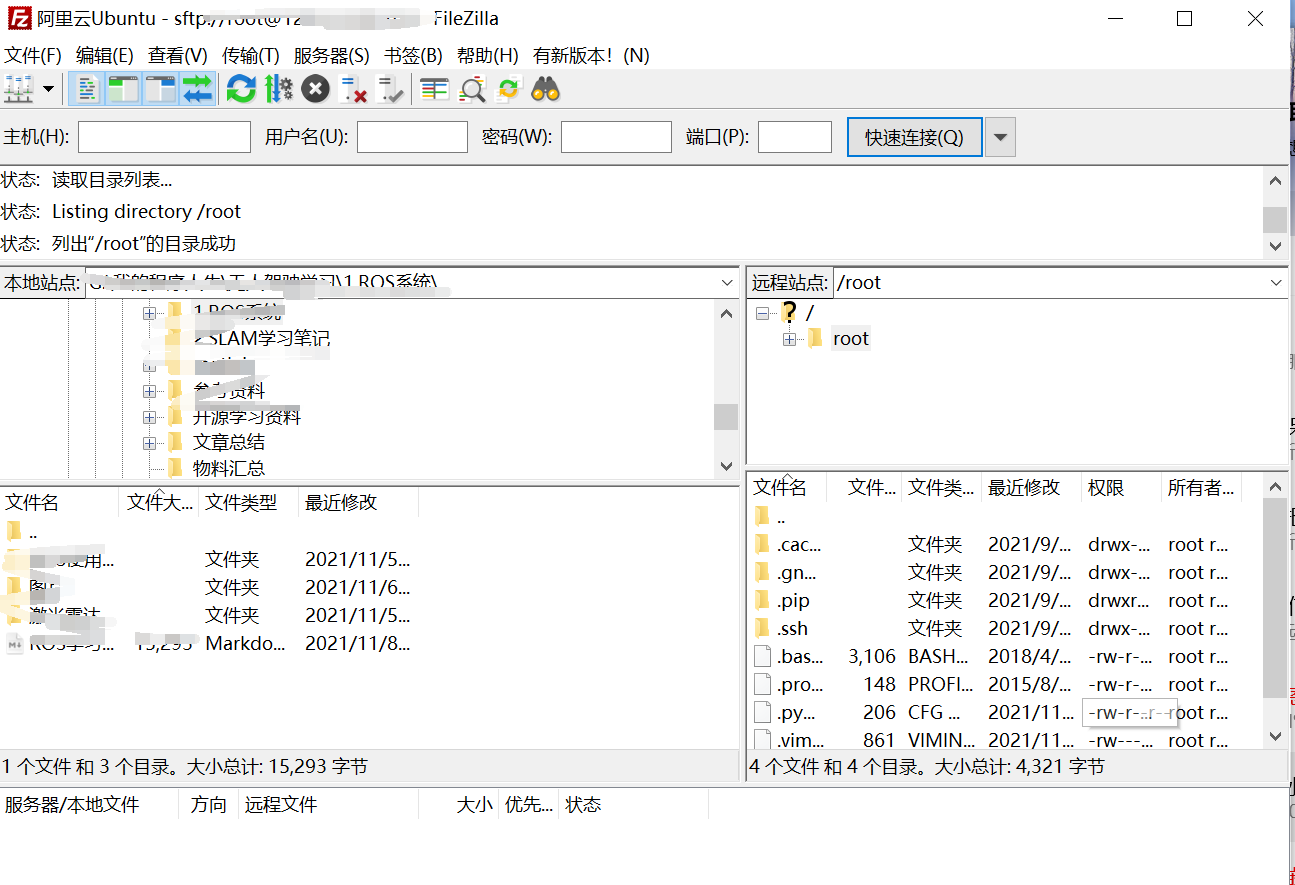
Task: Select the 文章总结 folder in local tree
Action: tap(229, 442)
